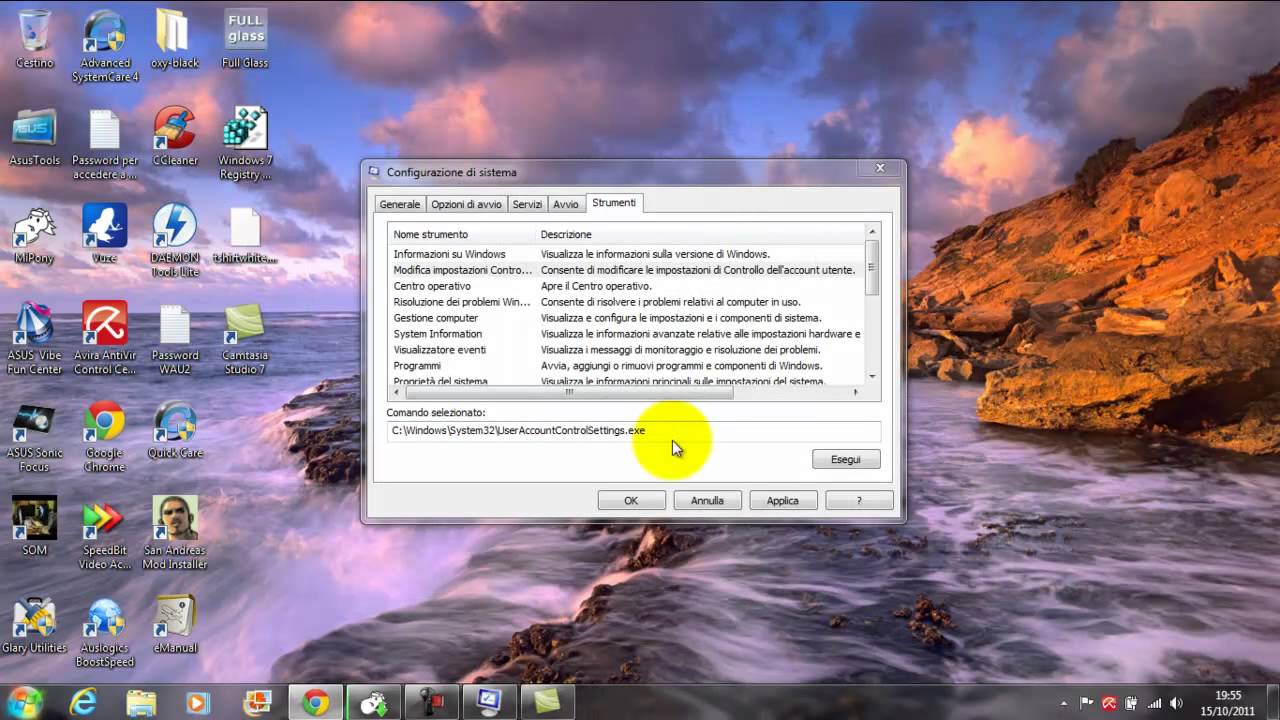The width and height of the screenshot is (1280, 720).
Task: Open Camtasia Studio 7 shortcut
Action: pyautogui.click(x=245, y=339)
